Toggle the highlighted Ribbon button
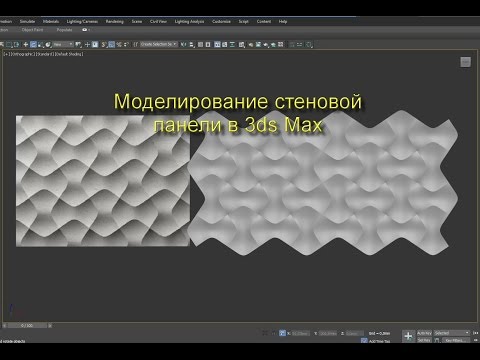480x360 pixels. coord(217,44)
